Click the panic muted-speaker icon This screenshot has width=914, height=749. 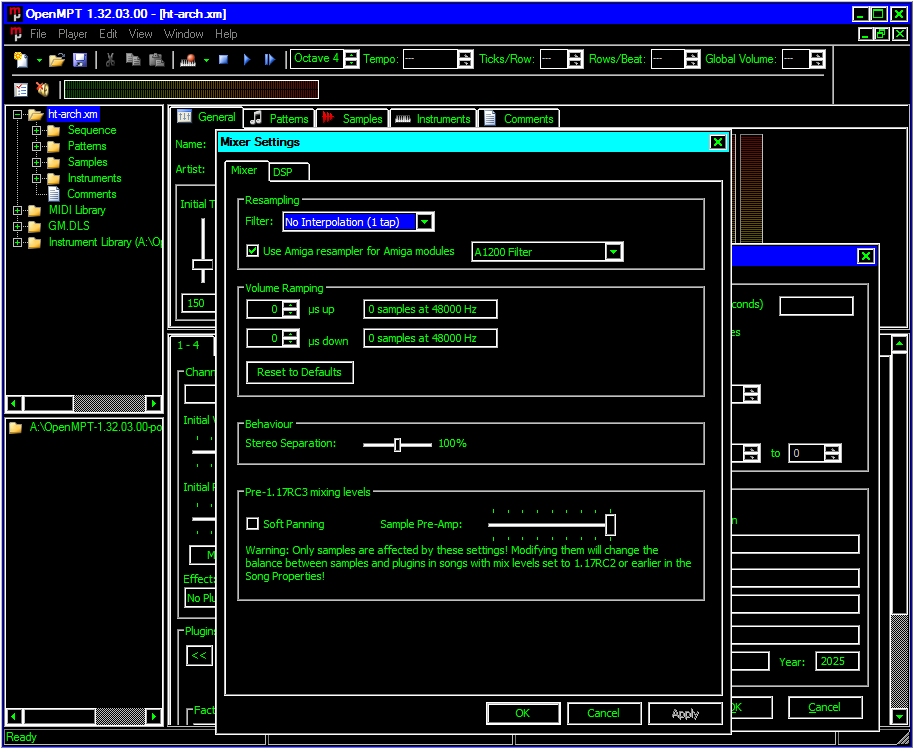tap(43, 89)
